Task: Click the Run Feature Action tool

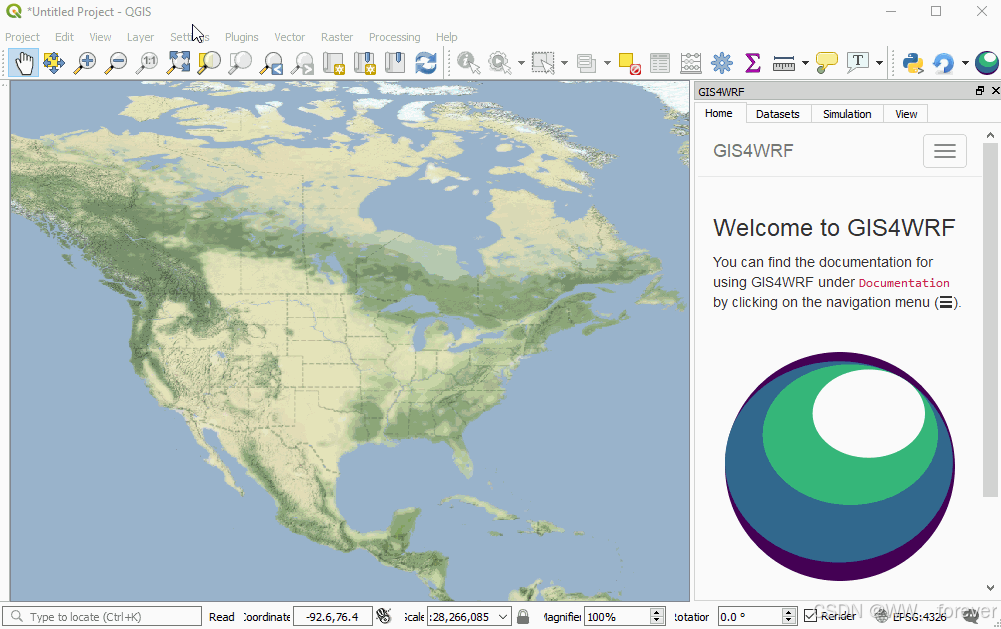Action: [x=499, y=63]
